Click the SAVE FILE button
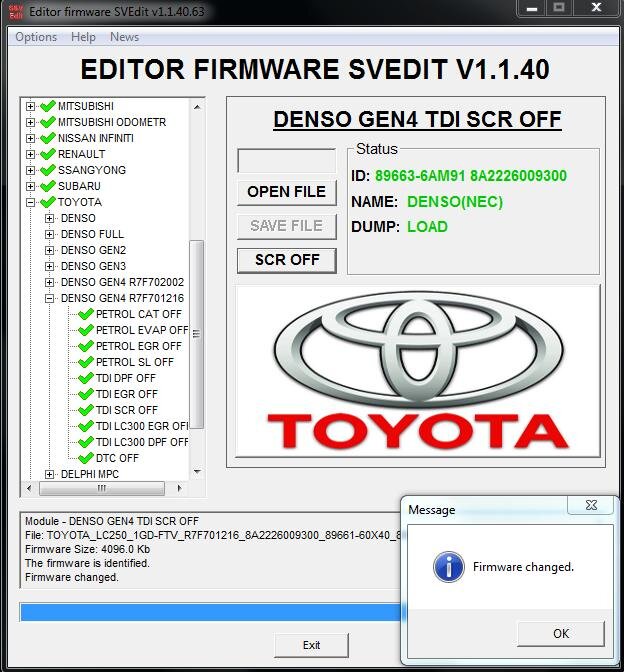 point(287,226)
